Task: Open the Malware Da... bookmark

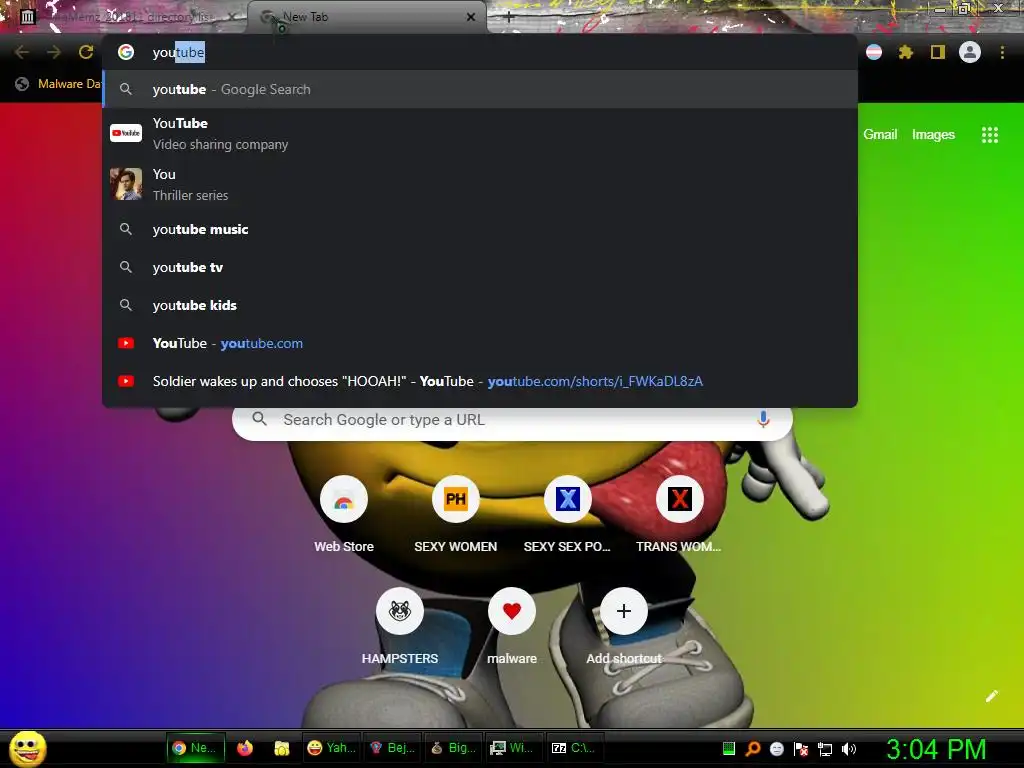Action: [59, 84]
